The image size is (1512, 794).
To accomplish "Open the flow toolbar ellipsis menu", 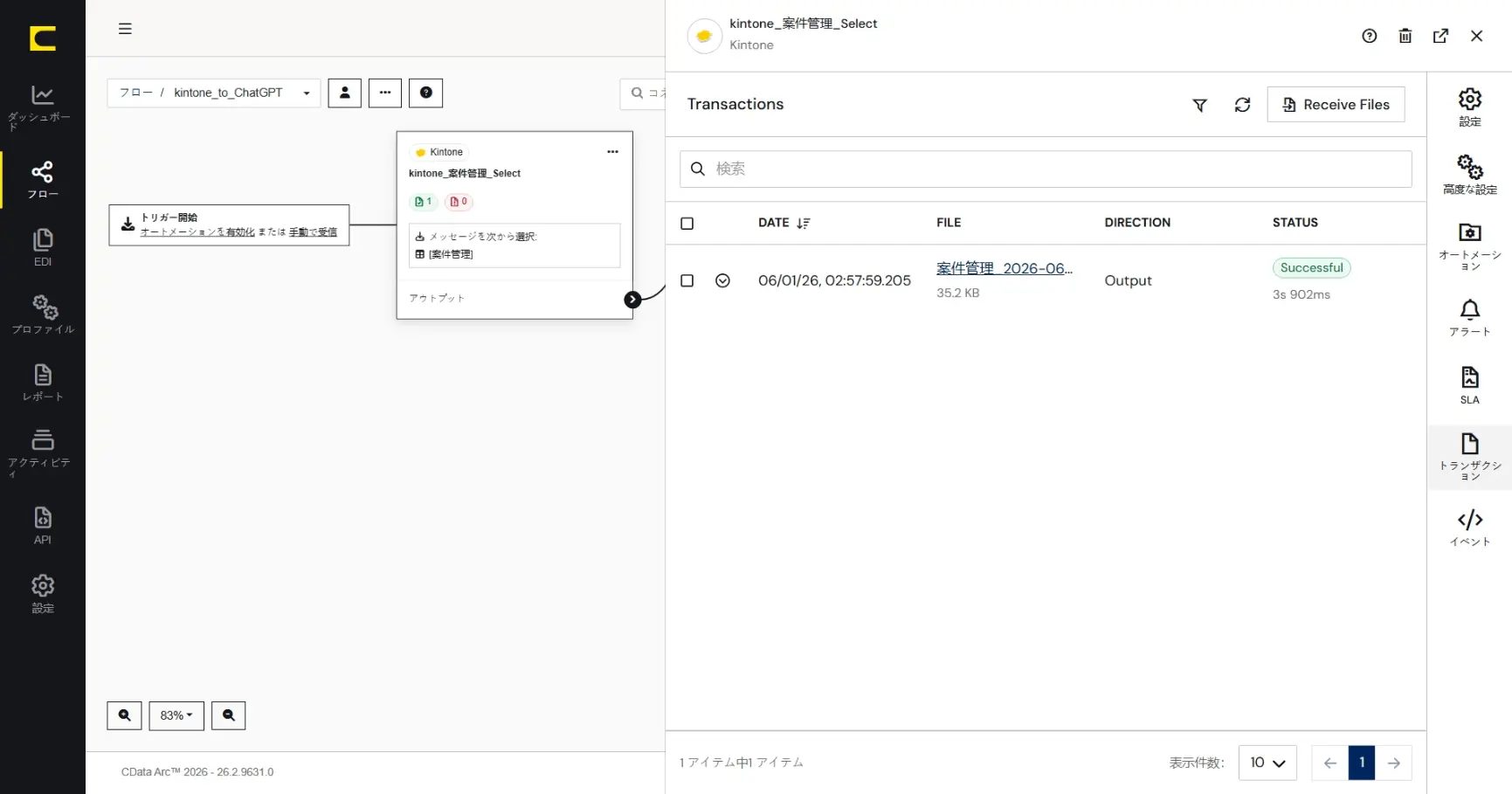I will pyautogui.click(x=385, y=93).
